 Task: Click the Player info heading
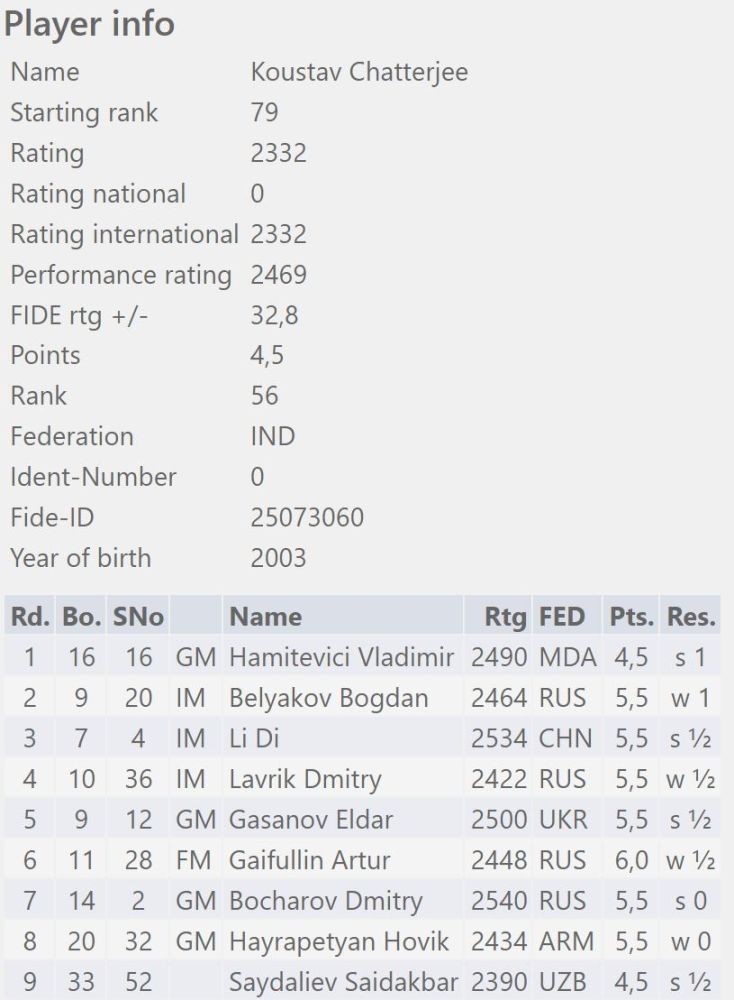coord(90,24)
